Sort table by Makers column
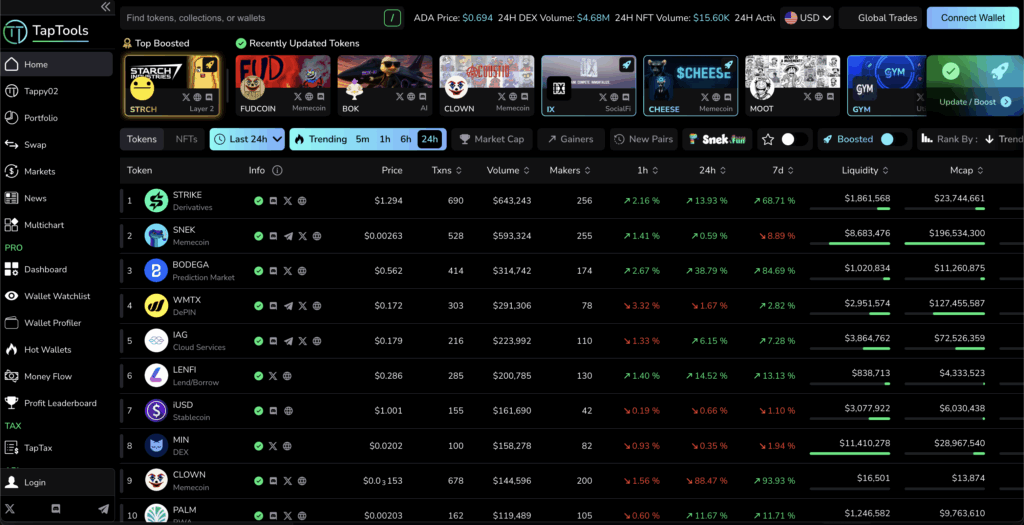 coord(569,170)
